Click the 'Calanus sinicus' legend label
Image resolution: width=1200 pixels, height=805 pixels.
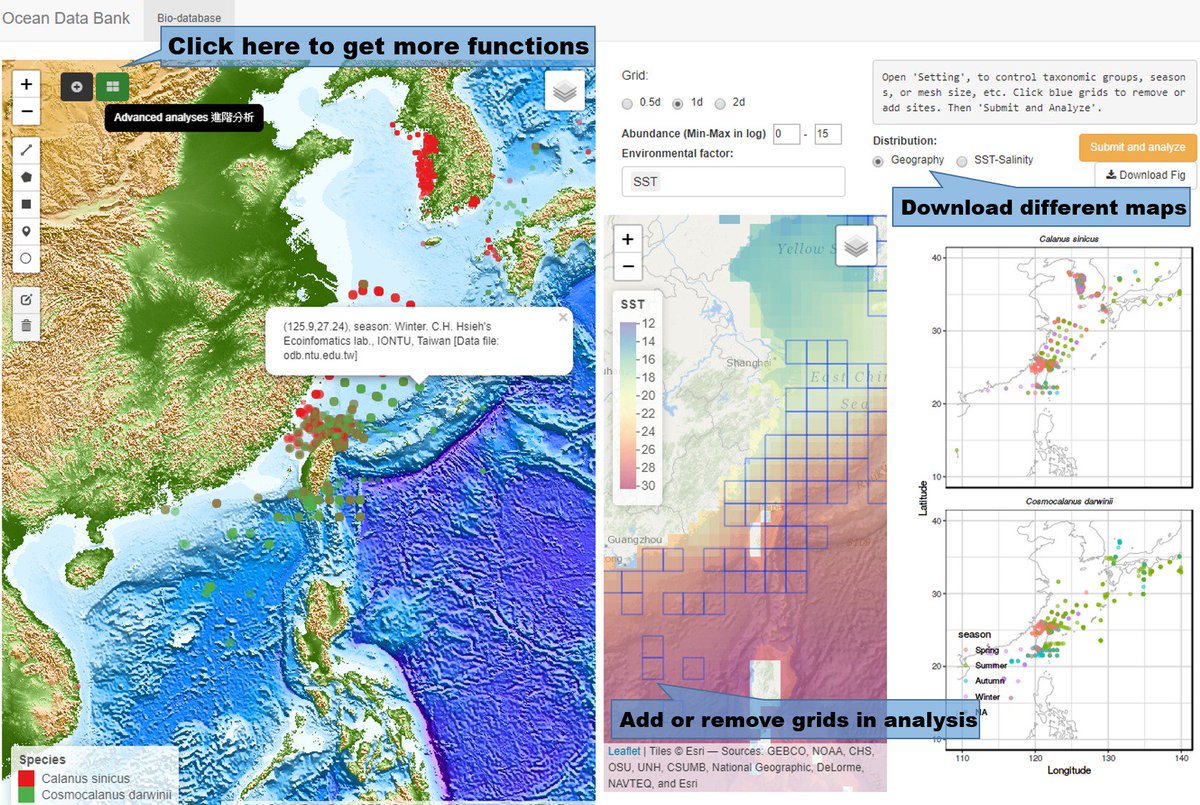coord(85,779)
